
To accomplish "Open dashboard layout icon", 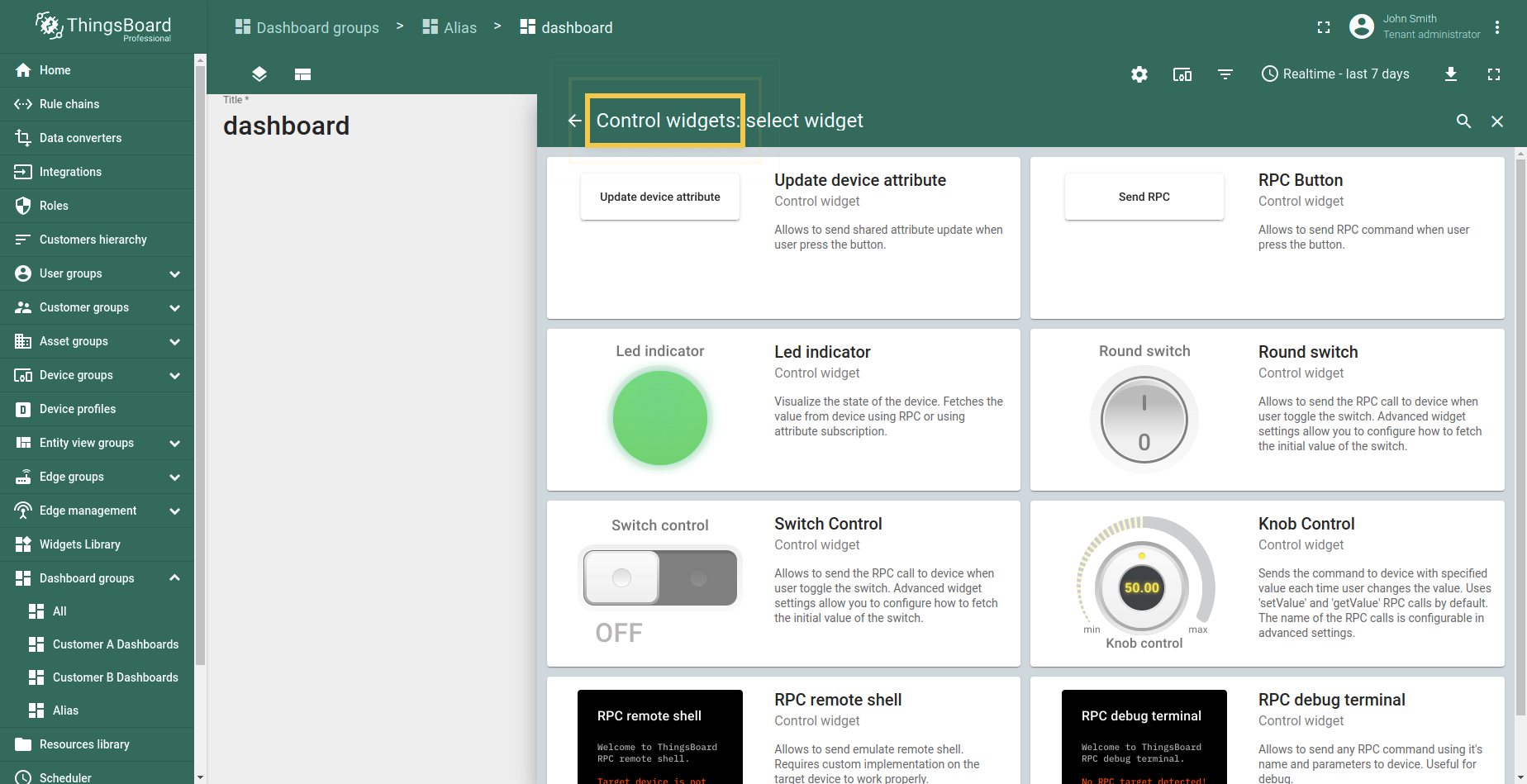I will pos(302,74).
